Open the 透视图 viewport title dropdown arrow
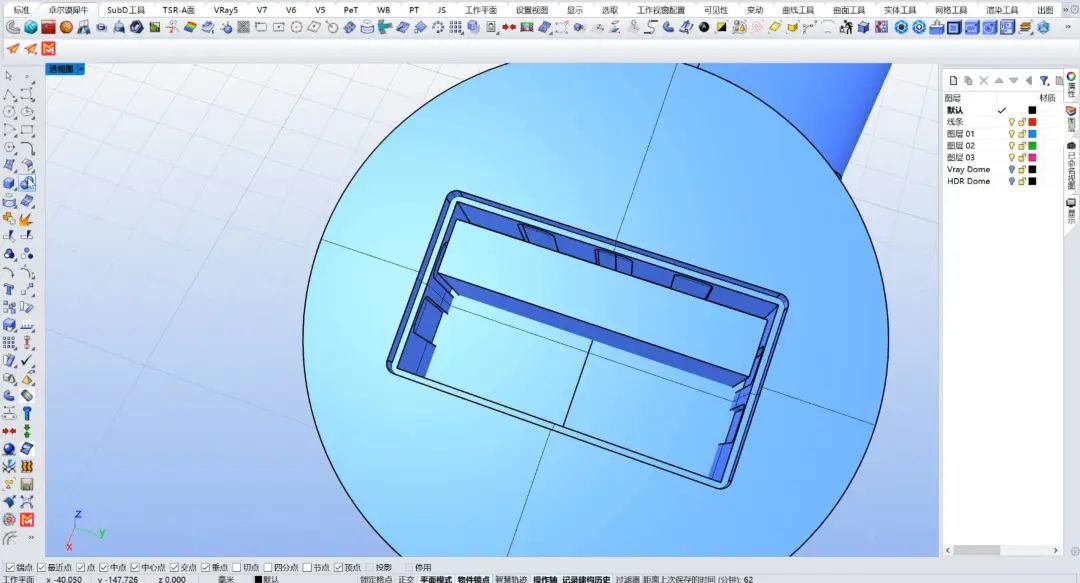This screenshot has width=1080, height=583. [x=81, y=69]
